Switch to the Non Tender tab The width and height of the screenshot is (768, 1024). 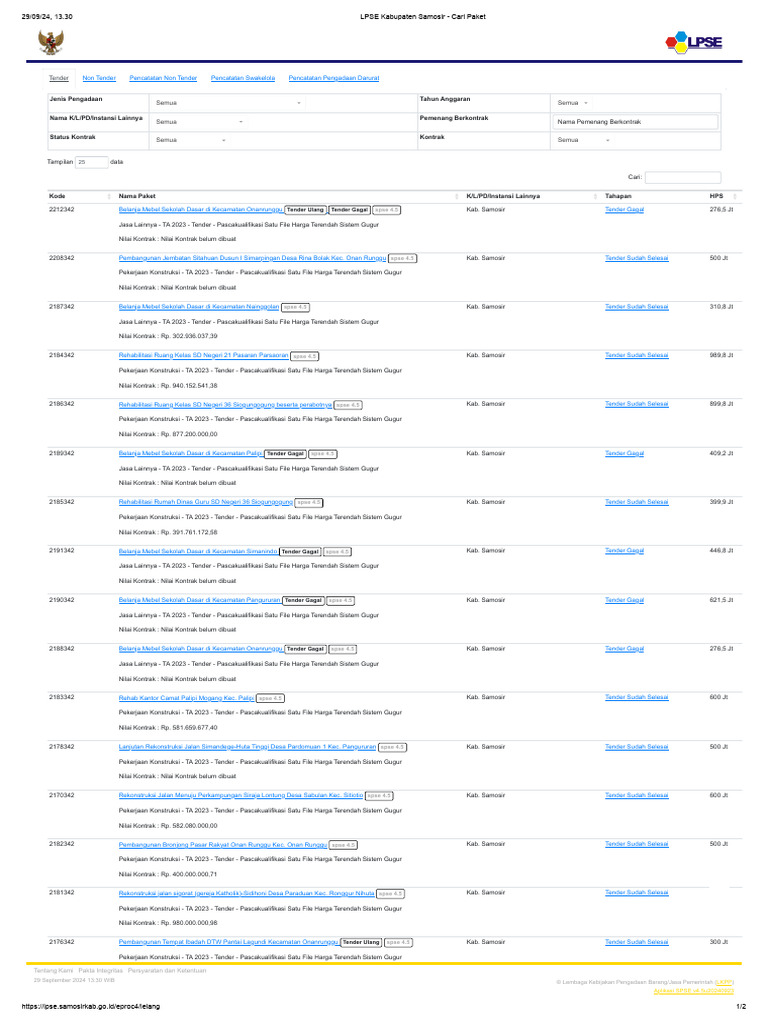click(x=99, y=77)
